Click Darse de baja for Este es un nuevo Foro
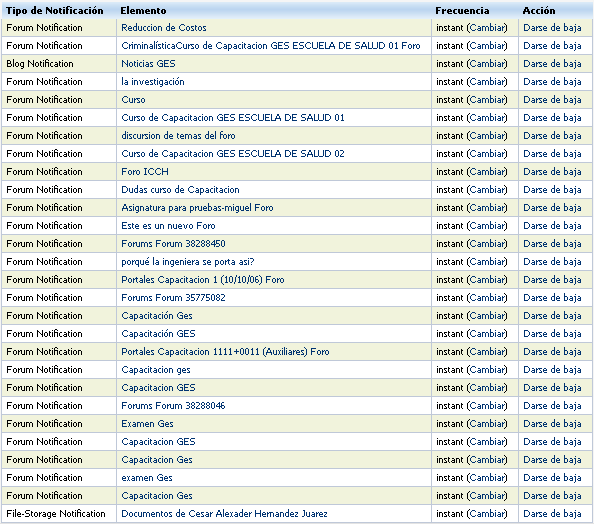 (x=552, y=226)
